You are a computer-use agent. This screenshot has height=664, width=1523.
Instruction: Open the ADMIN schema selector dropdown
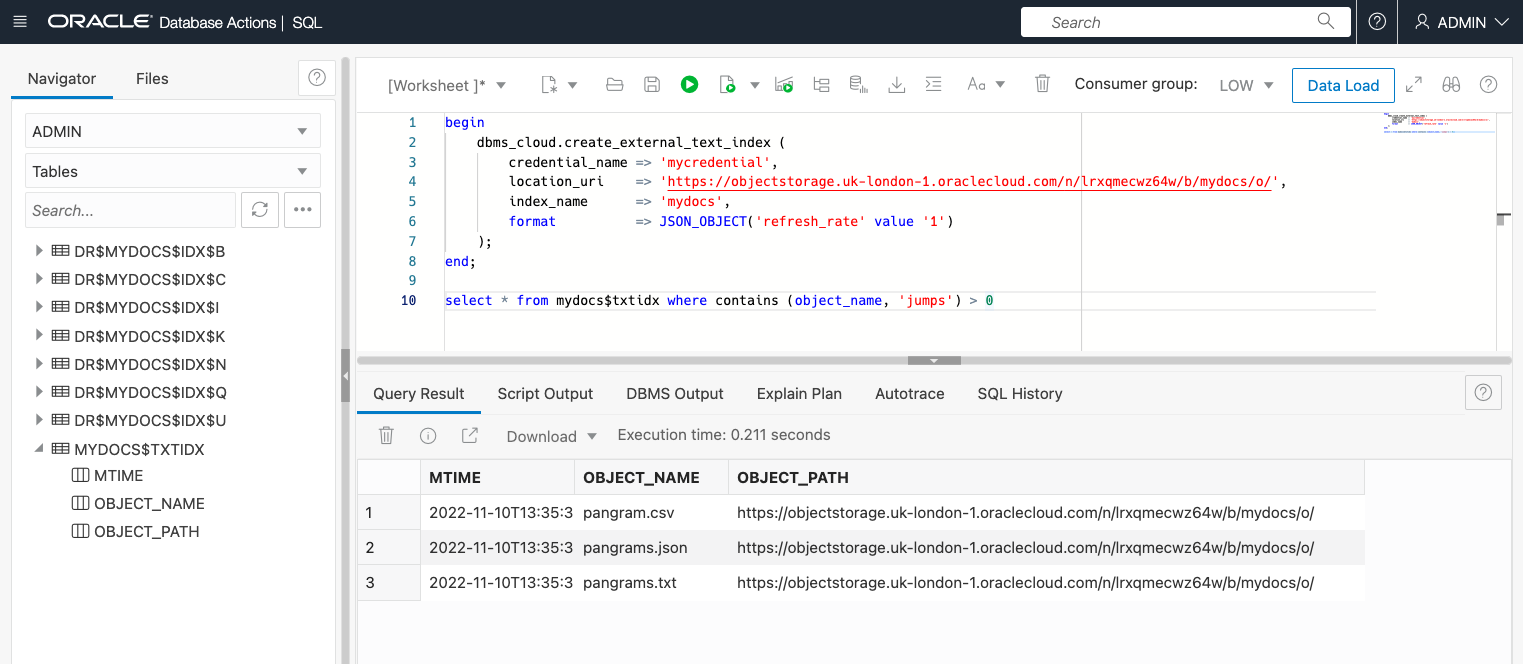tap(171, 130)
